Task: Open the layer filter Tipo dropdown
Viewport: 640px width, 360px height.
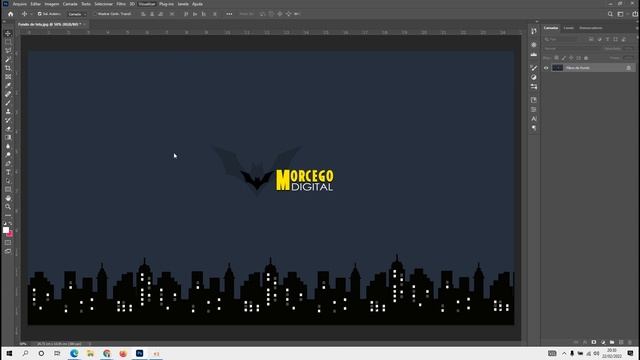Action: tap(563, 39)
